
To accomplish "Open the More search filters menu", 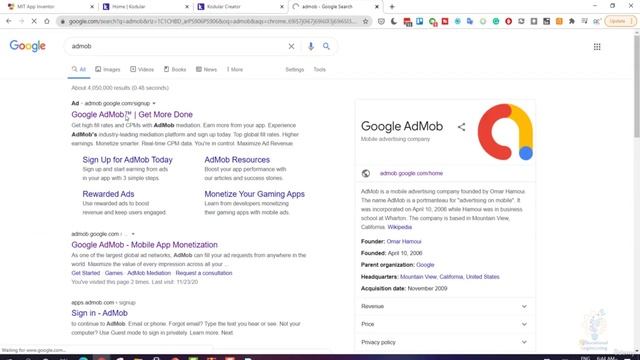I will click(235, 69).
